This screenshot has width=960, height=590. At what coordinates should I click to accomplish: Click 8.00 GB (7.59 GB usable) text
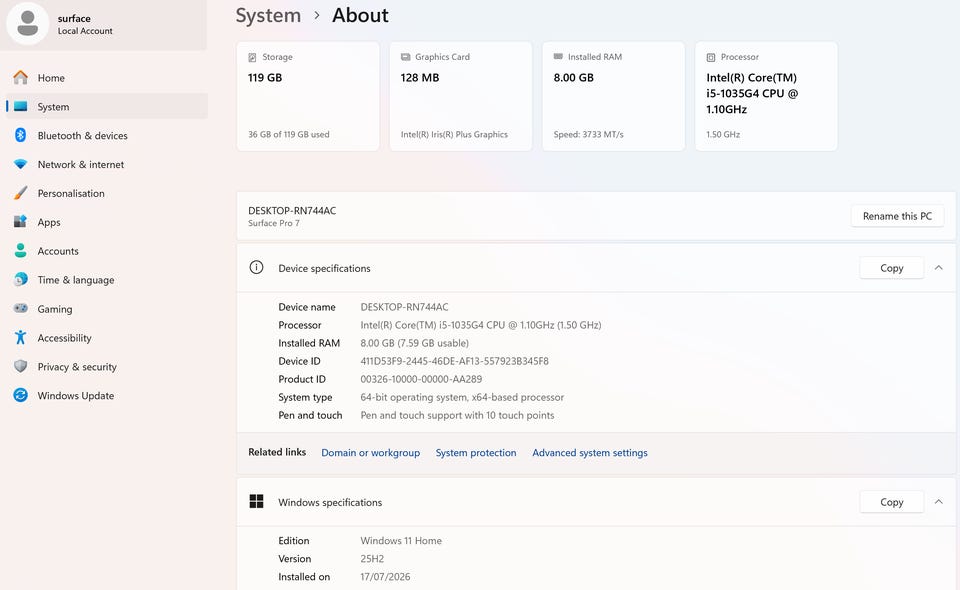(x=414, y=343)
